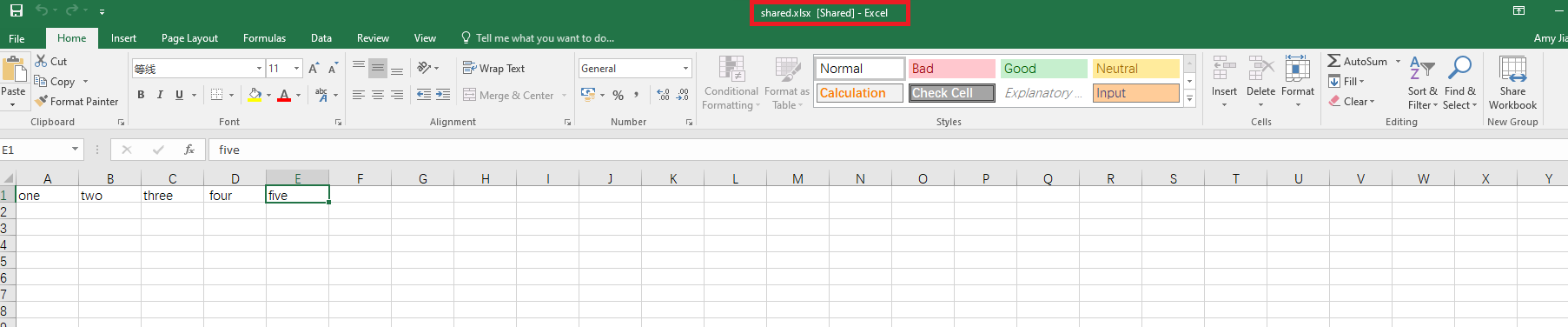Click AutoSum sigma button

click(x=1357, y=62)
